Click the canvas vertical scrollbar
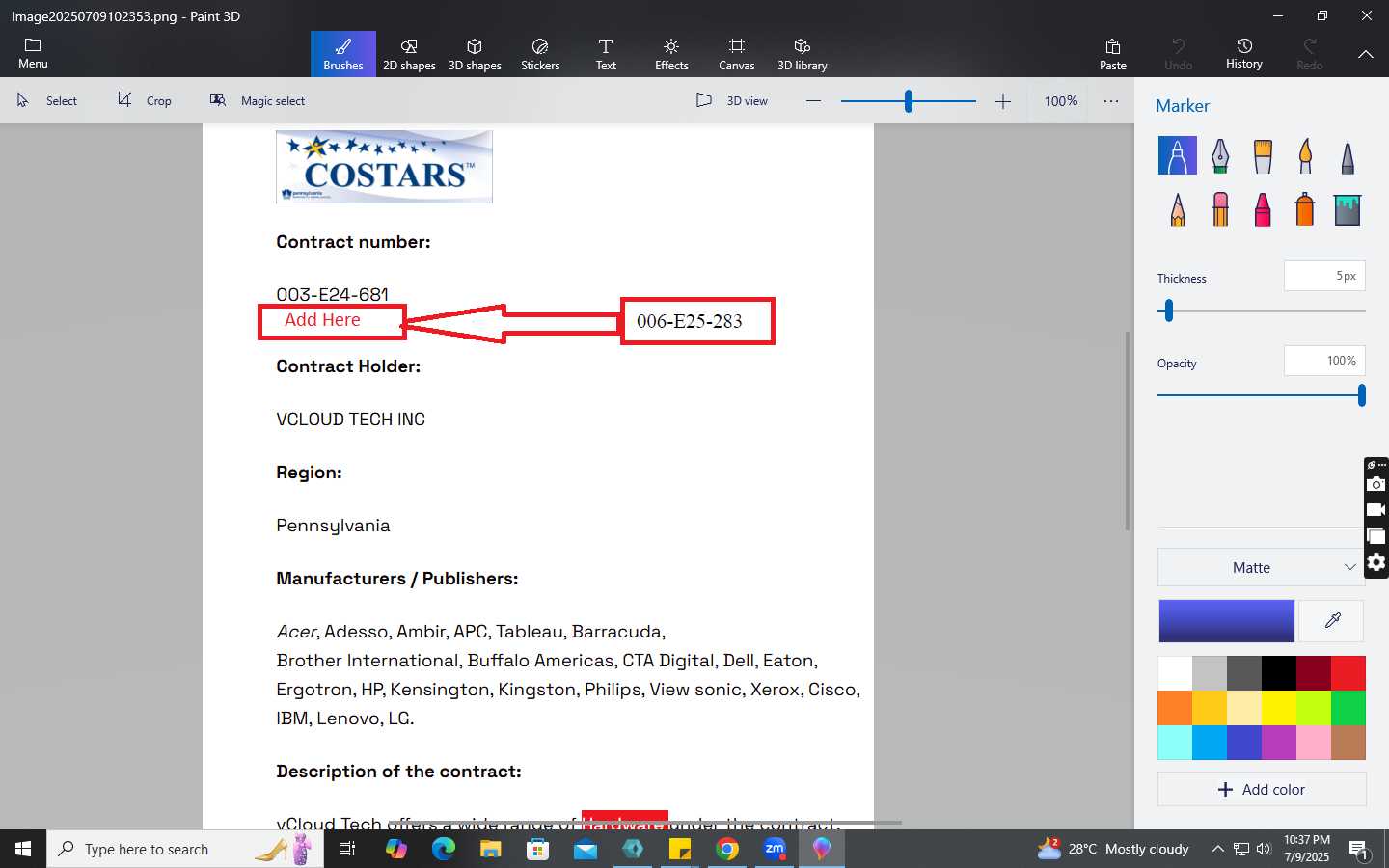The width and height of the screenshot is (1389, 868). pyautogui.click(x=1127, y=431)
